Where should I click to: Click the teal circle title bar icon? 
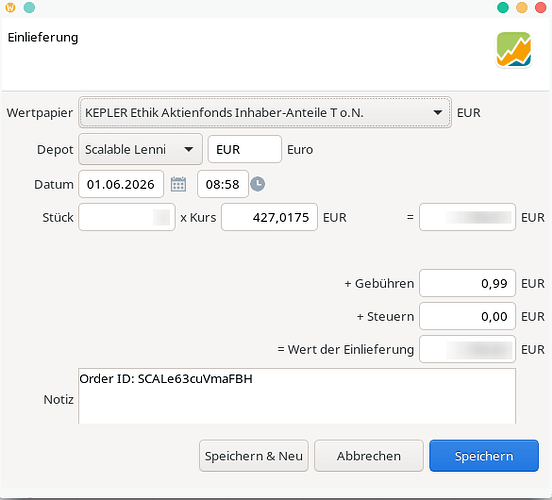[29, 7]
